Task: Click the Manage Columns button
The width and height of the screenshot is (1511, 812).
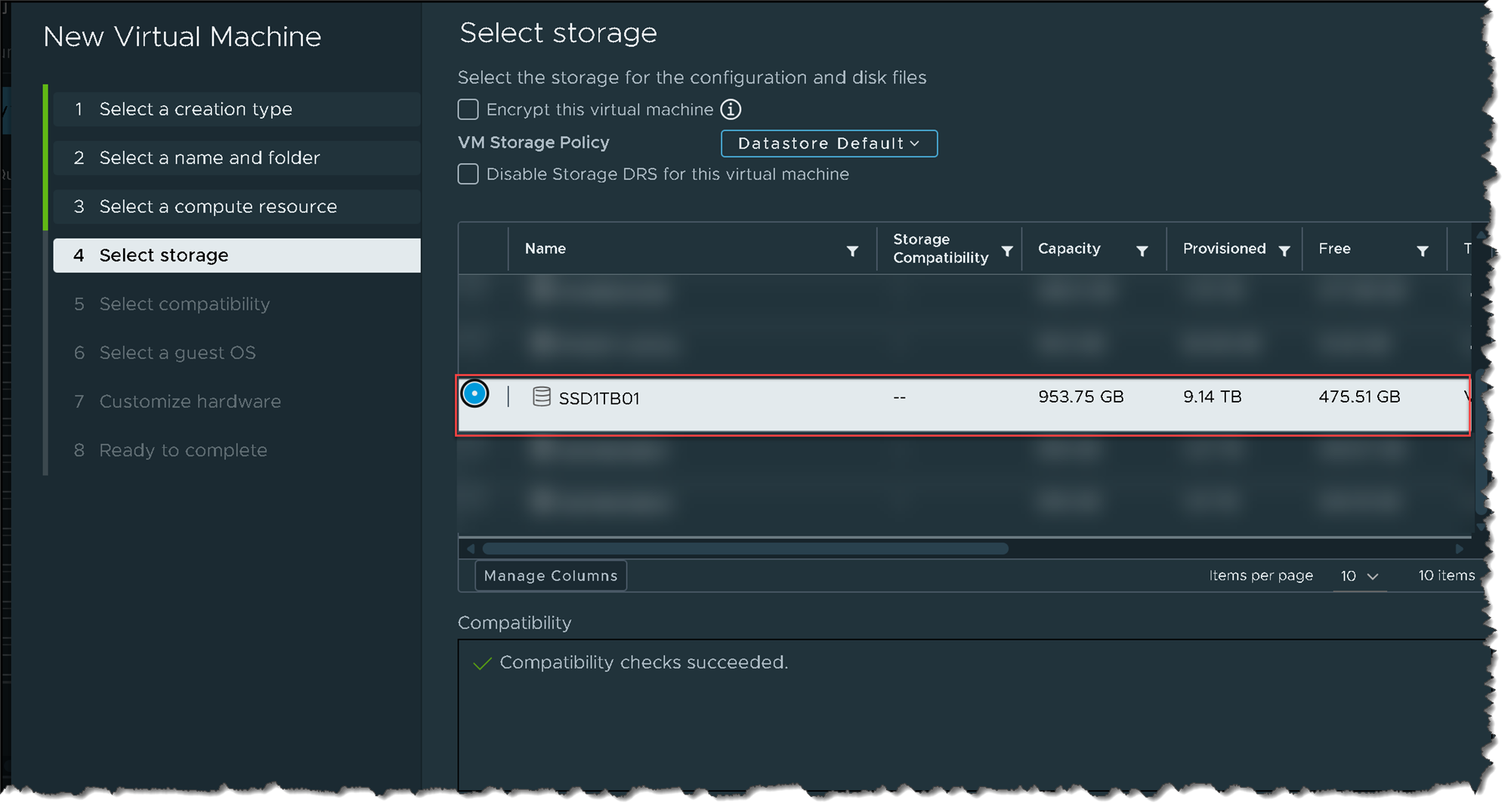Action: 550,576
